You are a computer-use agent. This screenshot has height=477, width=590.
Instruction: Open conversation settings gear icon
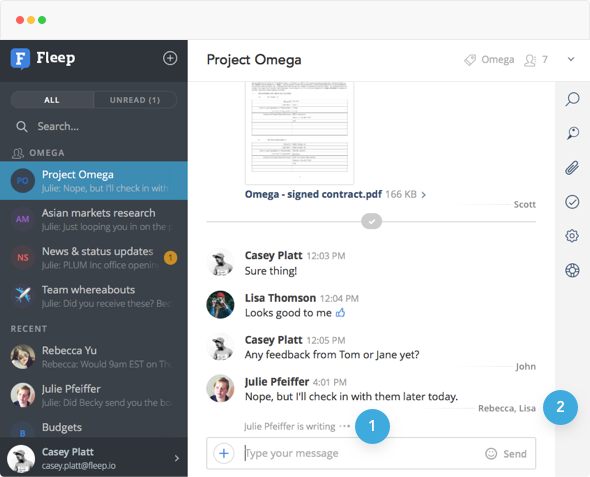(572, 236)
